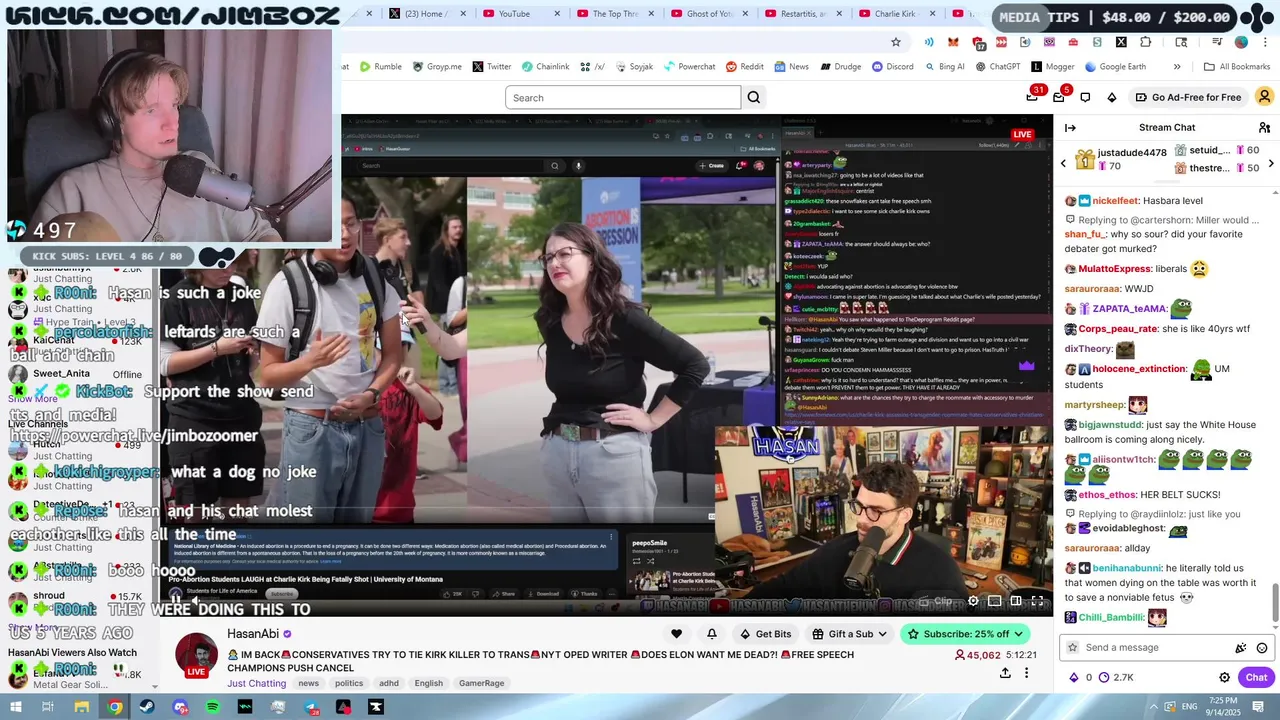Click the stream chat scrollbar

pos(1275,602)
